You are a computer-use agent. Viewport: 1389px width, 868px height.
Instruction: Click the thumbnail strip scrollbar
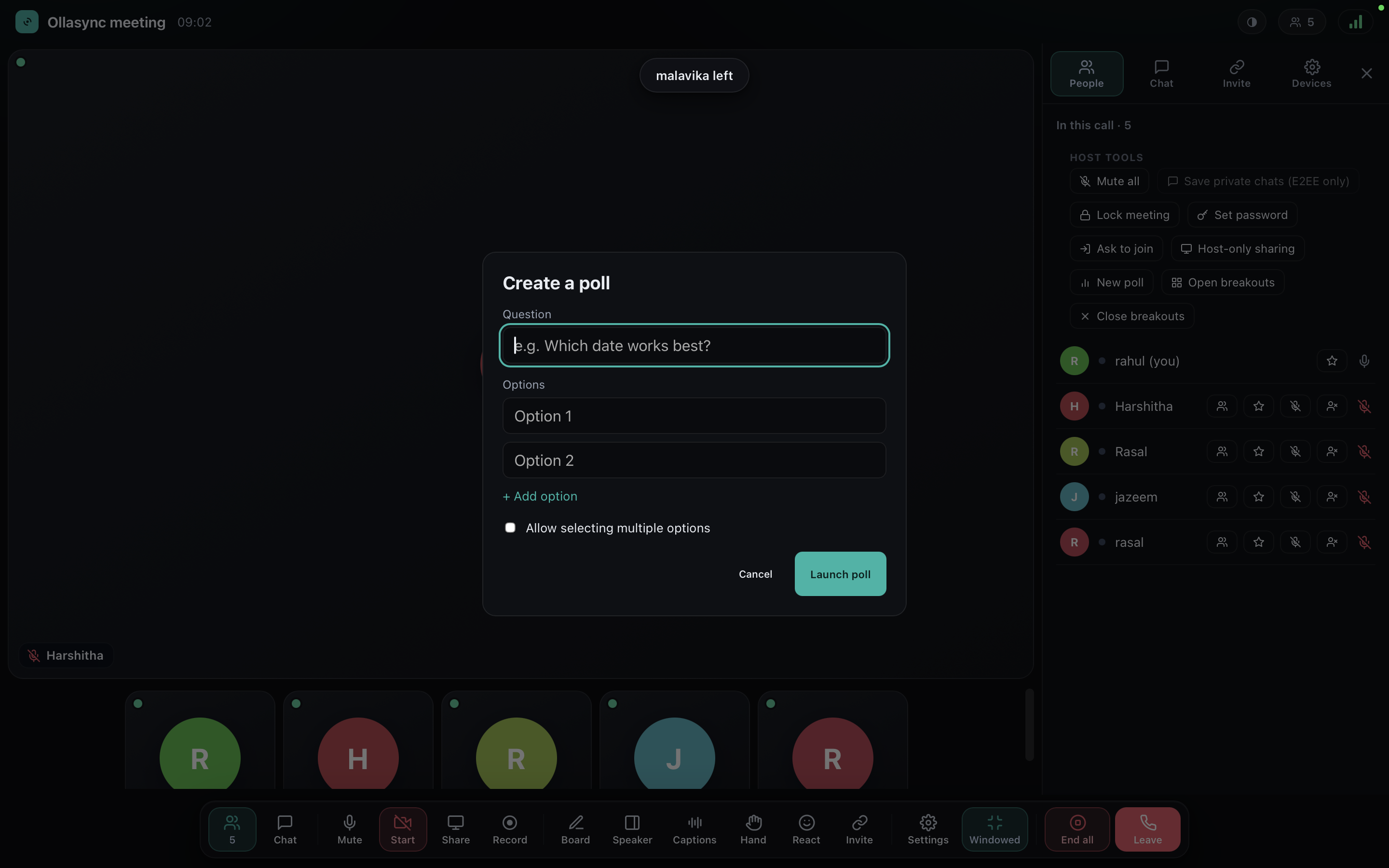tap(1029, 725)
